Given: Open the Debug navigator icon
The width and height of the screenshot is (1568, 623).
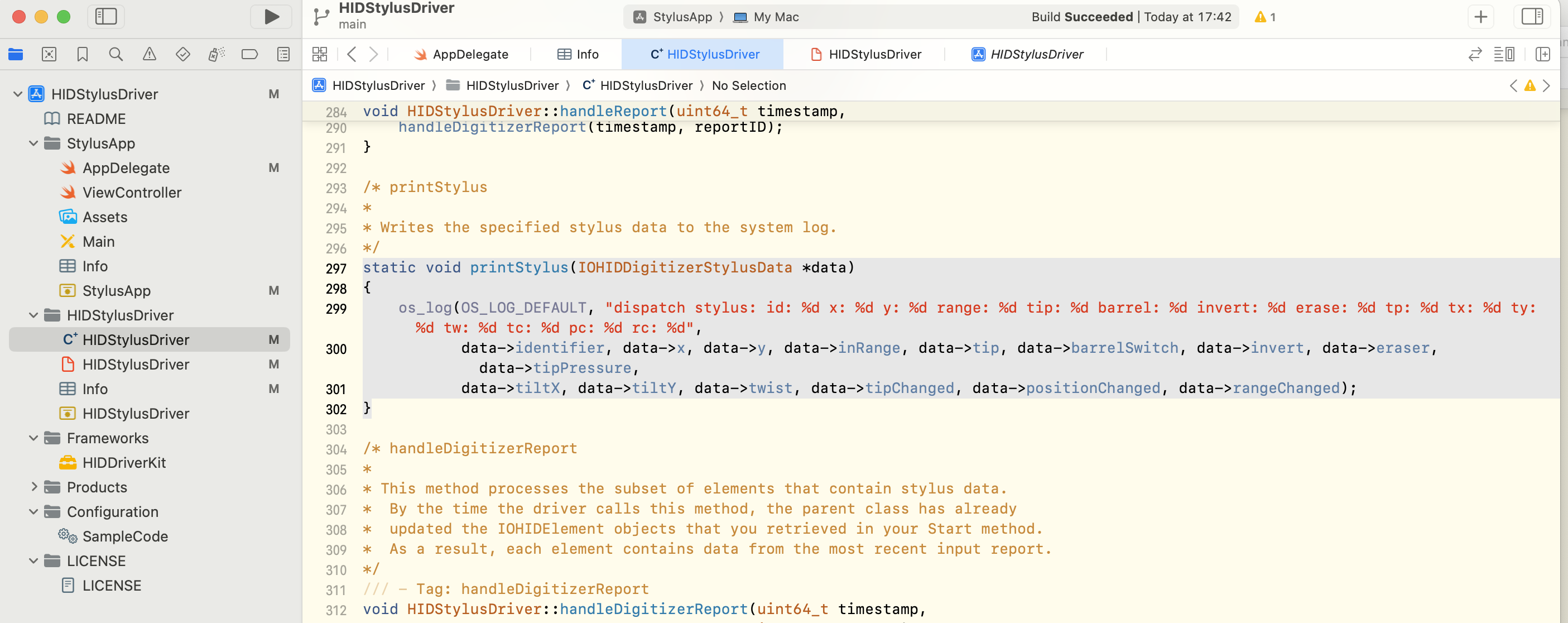Looking at the screenshot, I should 216,55.
